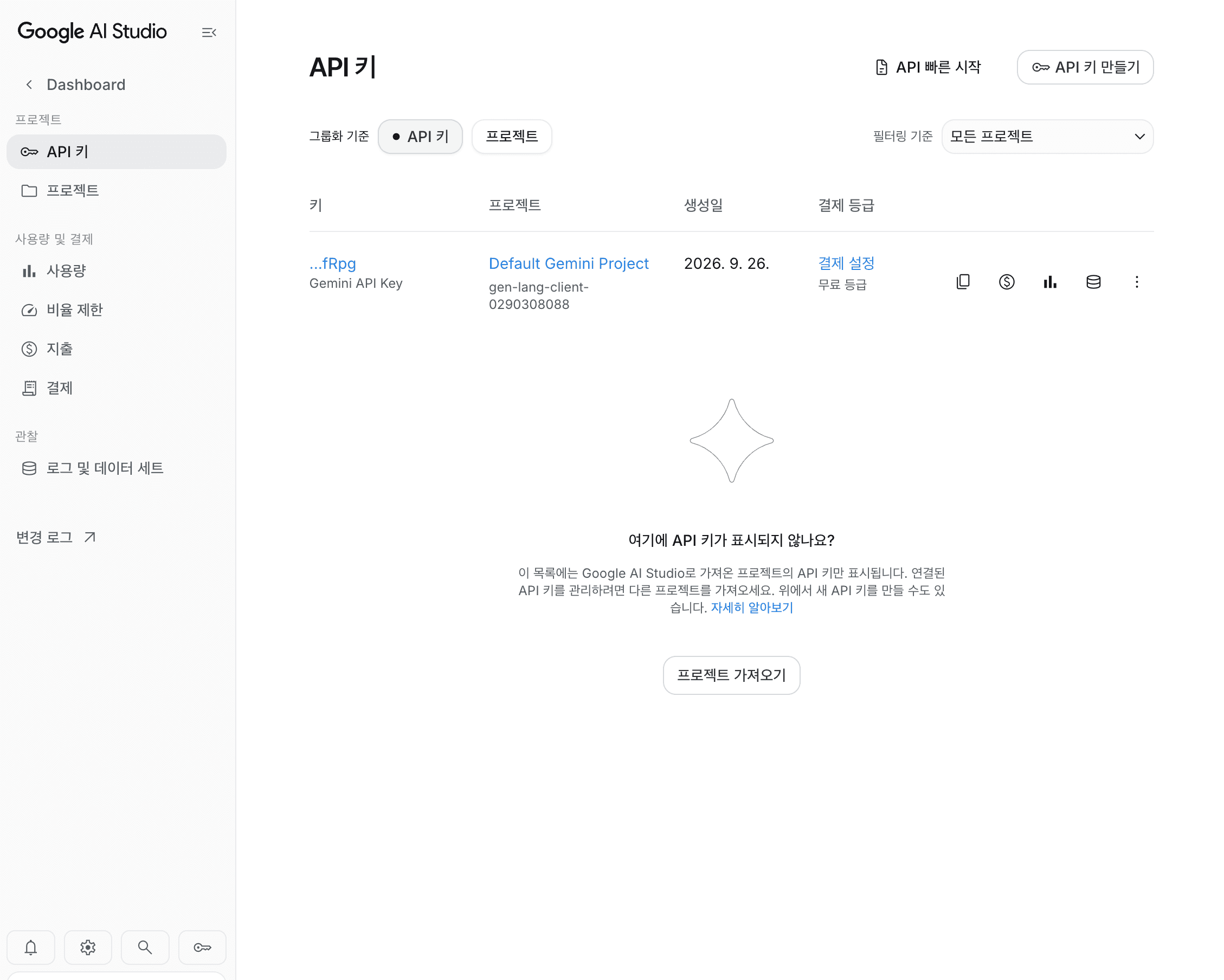Click the Google AI Studio logo
1224x980 pixels.
pyautogui.click(x=92, y=32)
